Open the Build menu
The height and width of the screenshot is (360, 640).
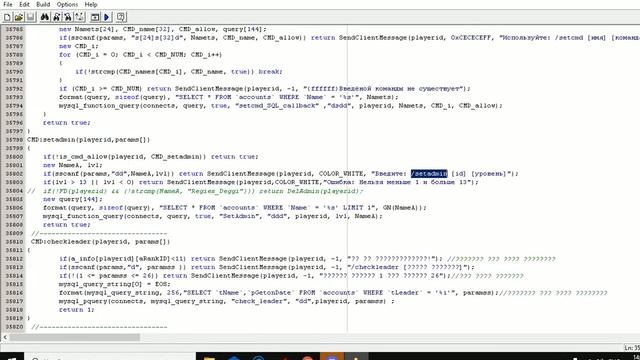tap(43, 4)
